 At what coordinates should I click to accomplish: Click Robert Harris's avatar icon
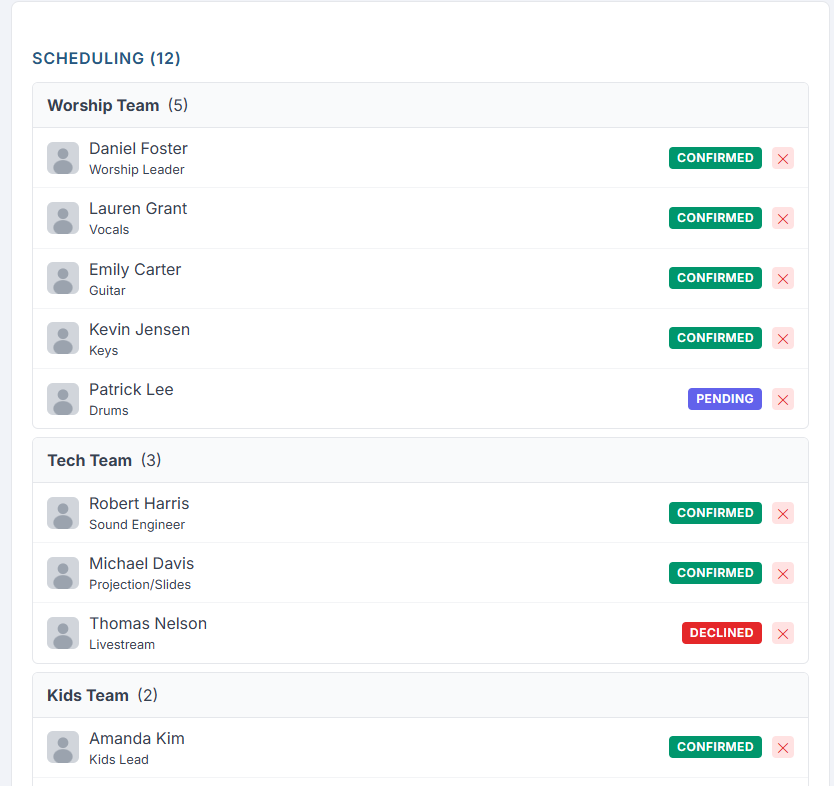62,513
